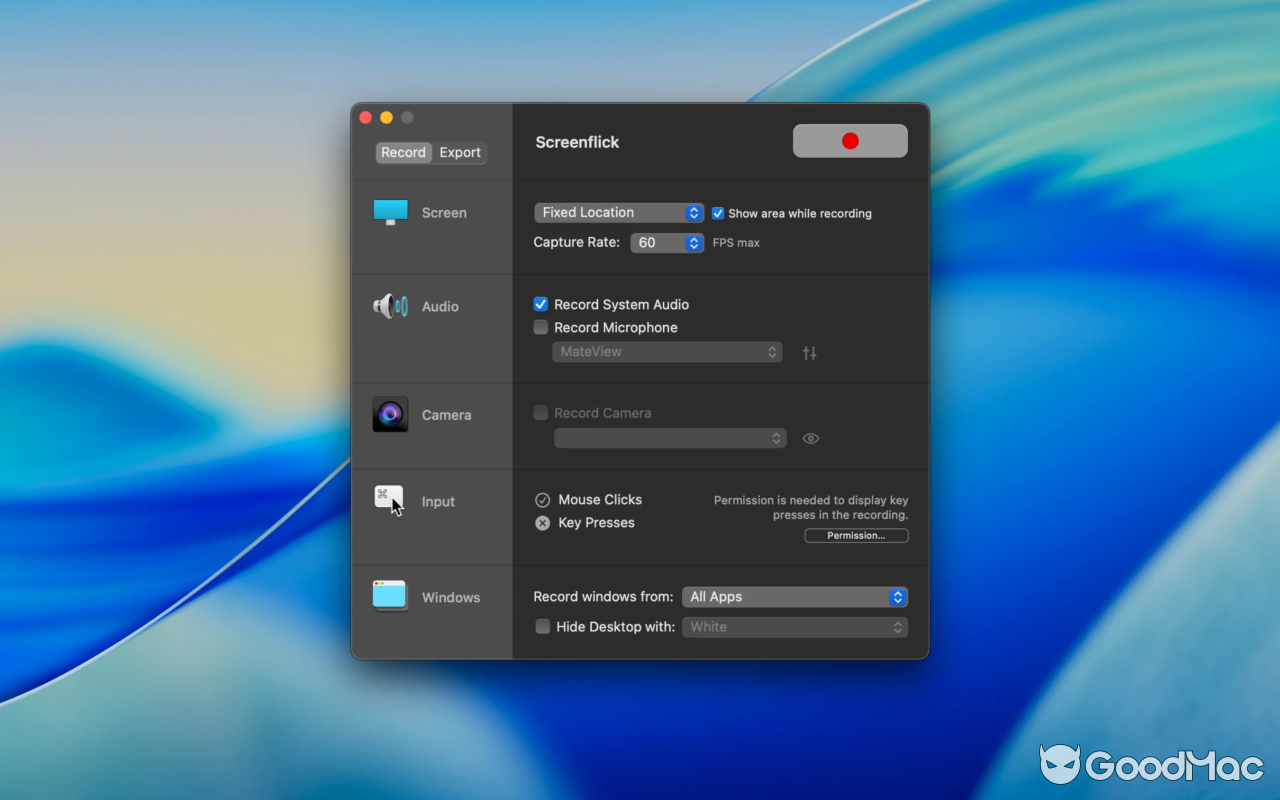Enable the Key Presses option

(x=543, y=523)
